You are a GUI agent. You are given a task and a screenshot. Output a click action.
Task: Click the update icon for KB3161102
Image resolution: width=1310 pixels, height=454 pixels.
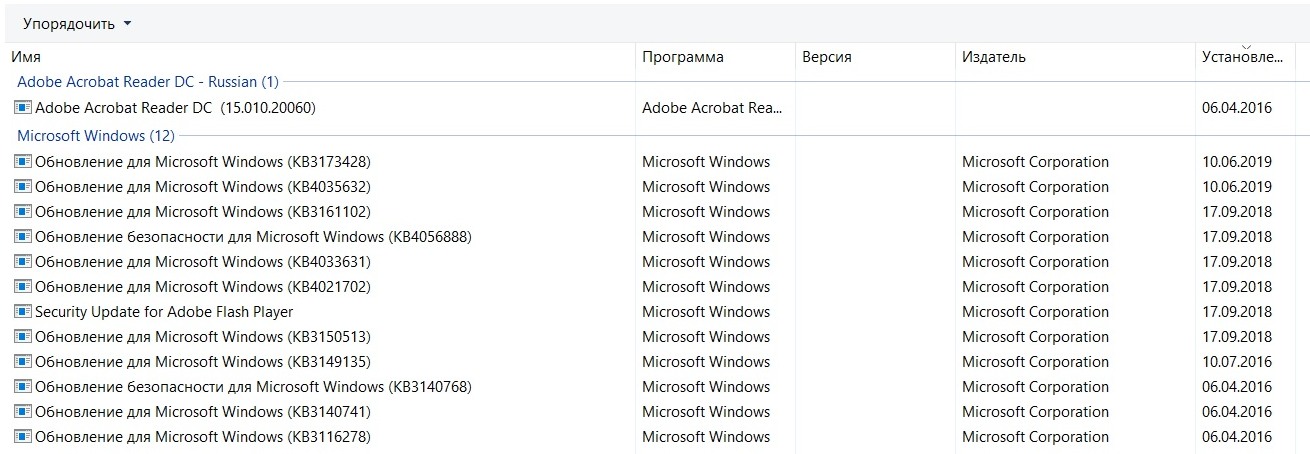(x=23, y=211)
